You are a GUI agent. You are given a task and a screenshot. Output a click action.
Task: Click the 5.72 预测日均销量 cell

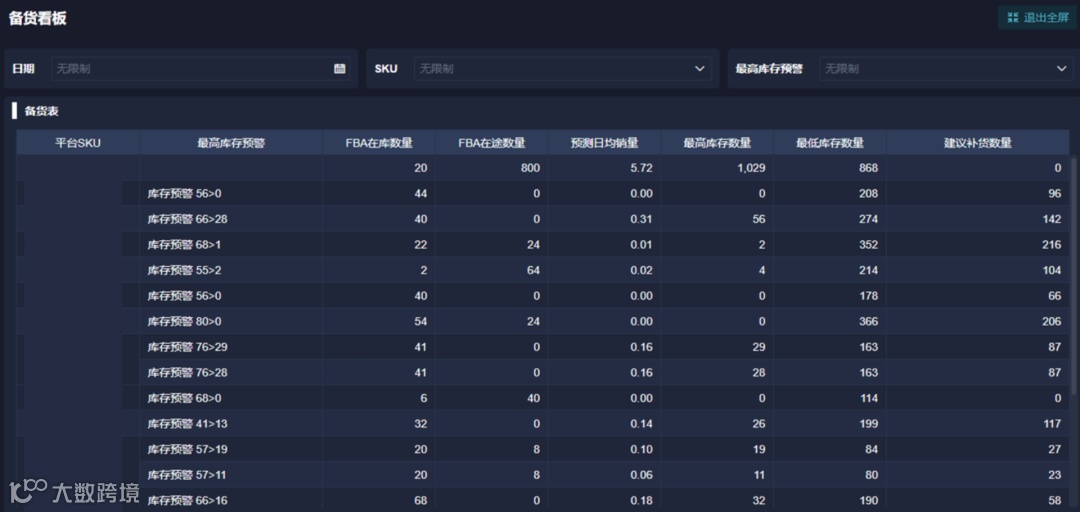[604, 167]
